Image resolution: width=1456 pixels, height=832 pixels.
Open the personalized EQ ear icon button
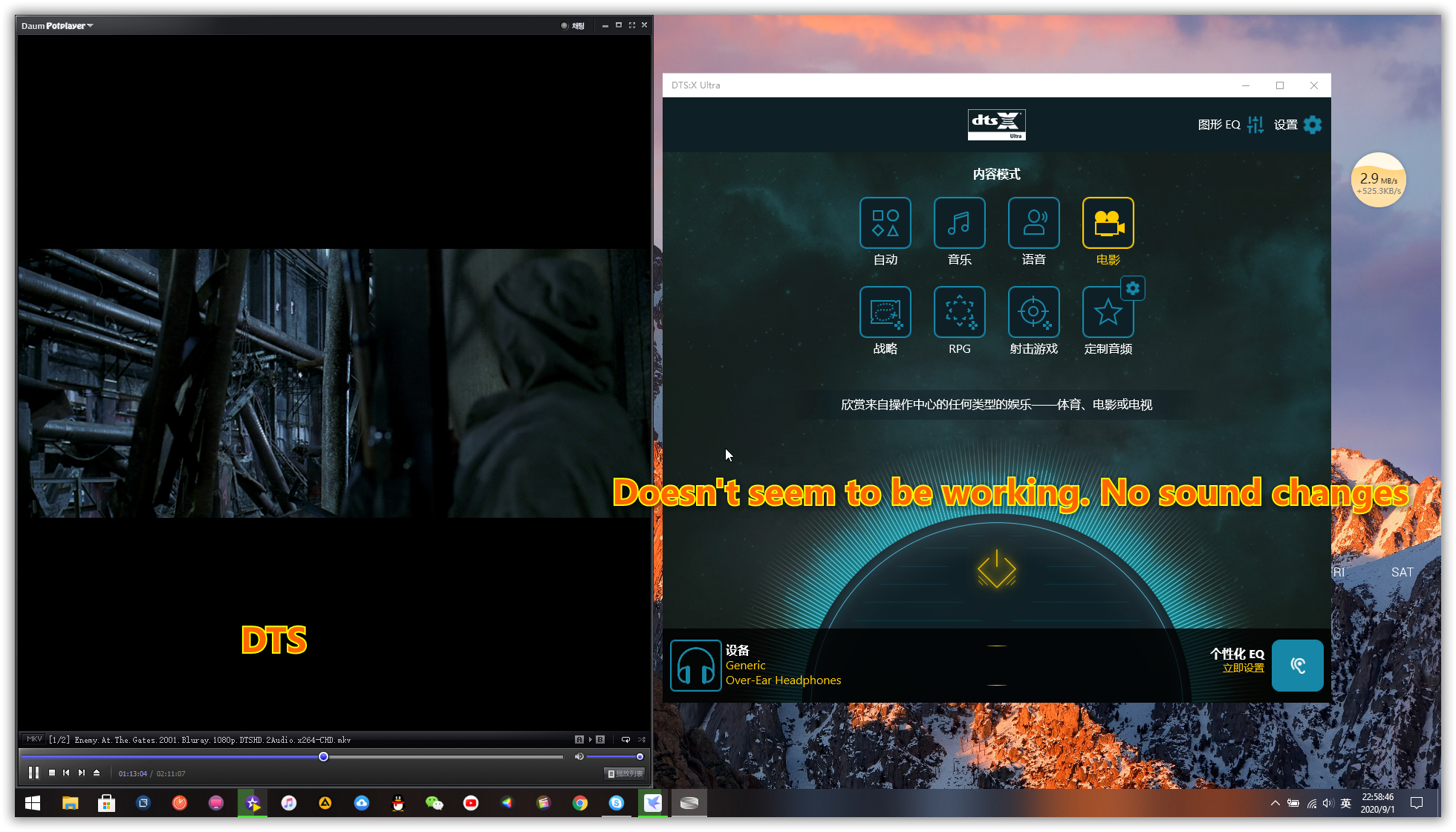1297,666
